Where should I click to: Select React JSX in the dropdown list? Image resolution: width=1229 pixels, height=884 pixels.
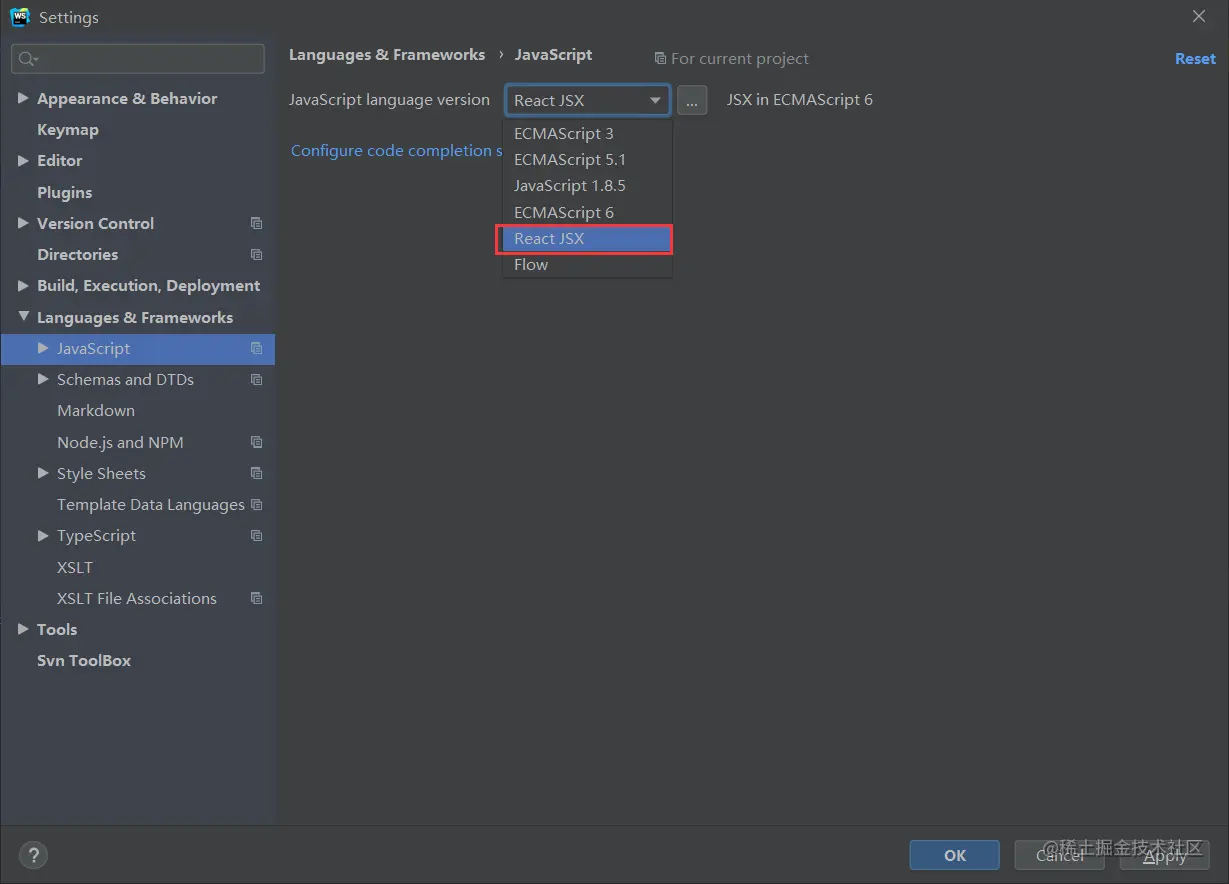coord(587,238)
